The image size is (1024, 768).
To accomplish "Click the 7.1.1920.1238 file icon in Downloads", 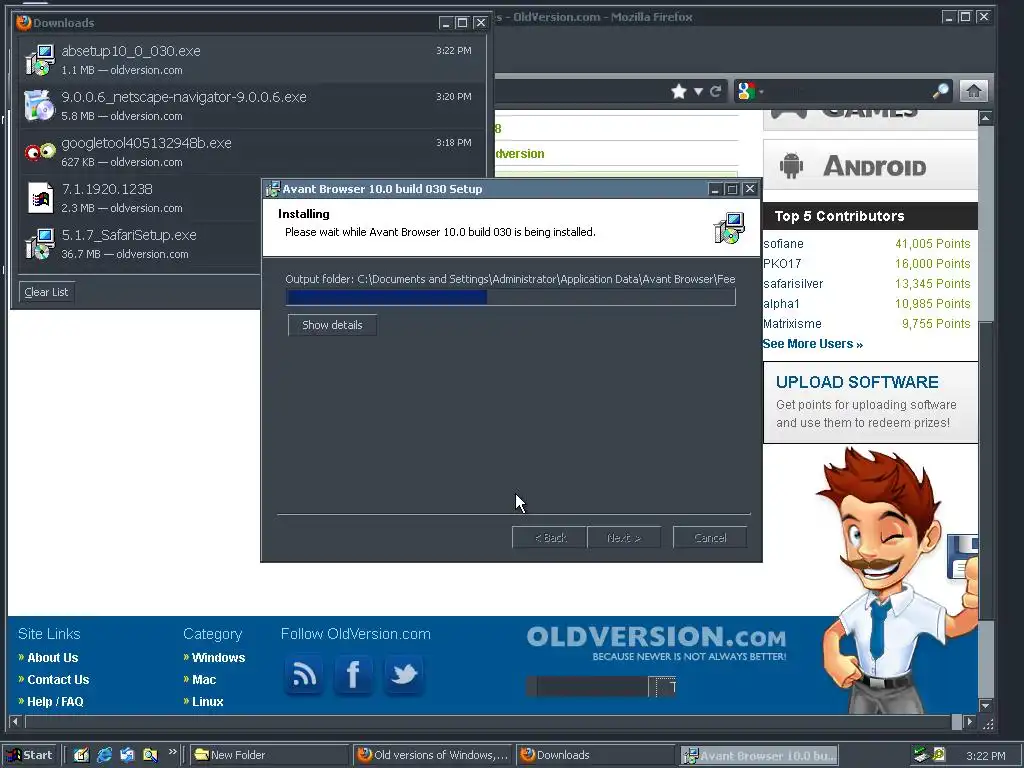I will point(40,198).
